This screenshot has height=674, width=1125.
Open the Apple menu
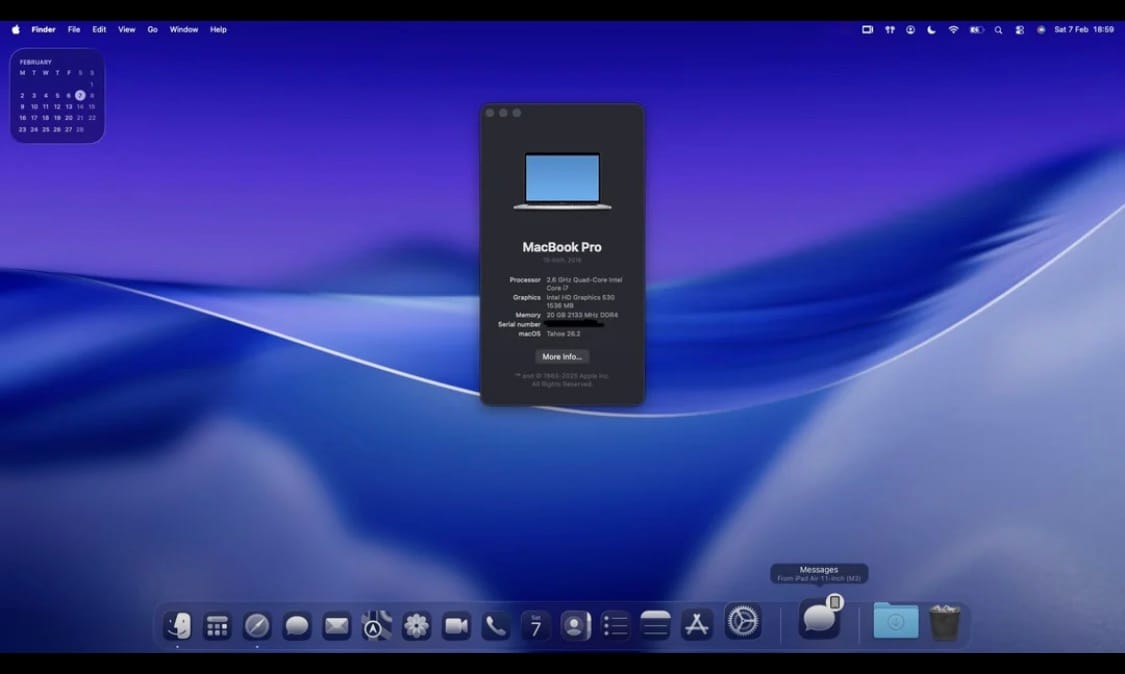click(16, 29)
